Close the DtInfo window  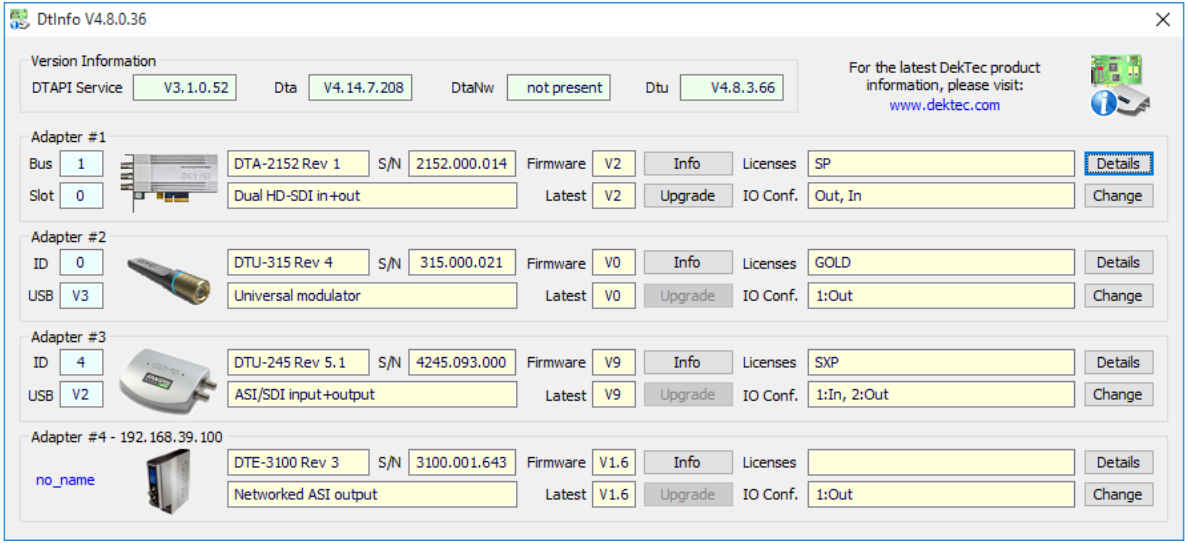tap(1162, 20)
